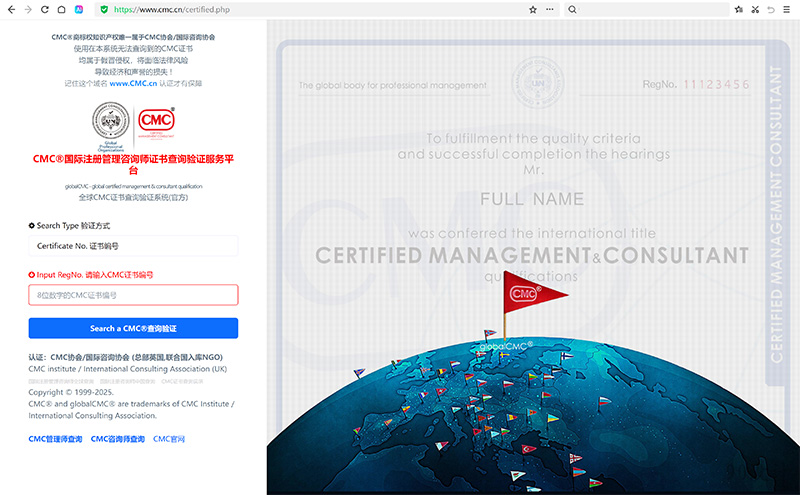Viewport: 800px width, 495px height.
Task: Click the browser back arrow
Action: (x=9, y=9)
